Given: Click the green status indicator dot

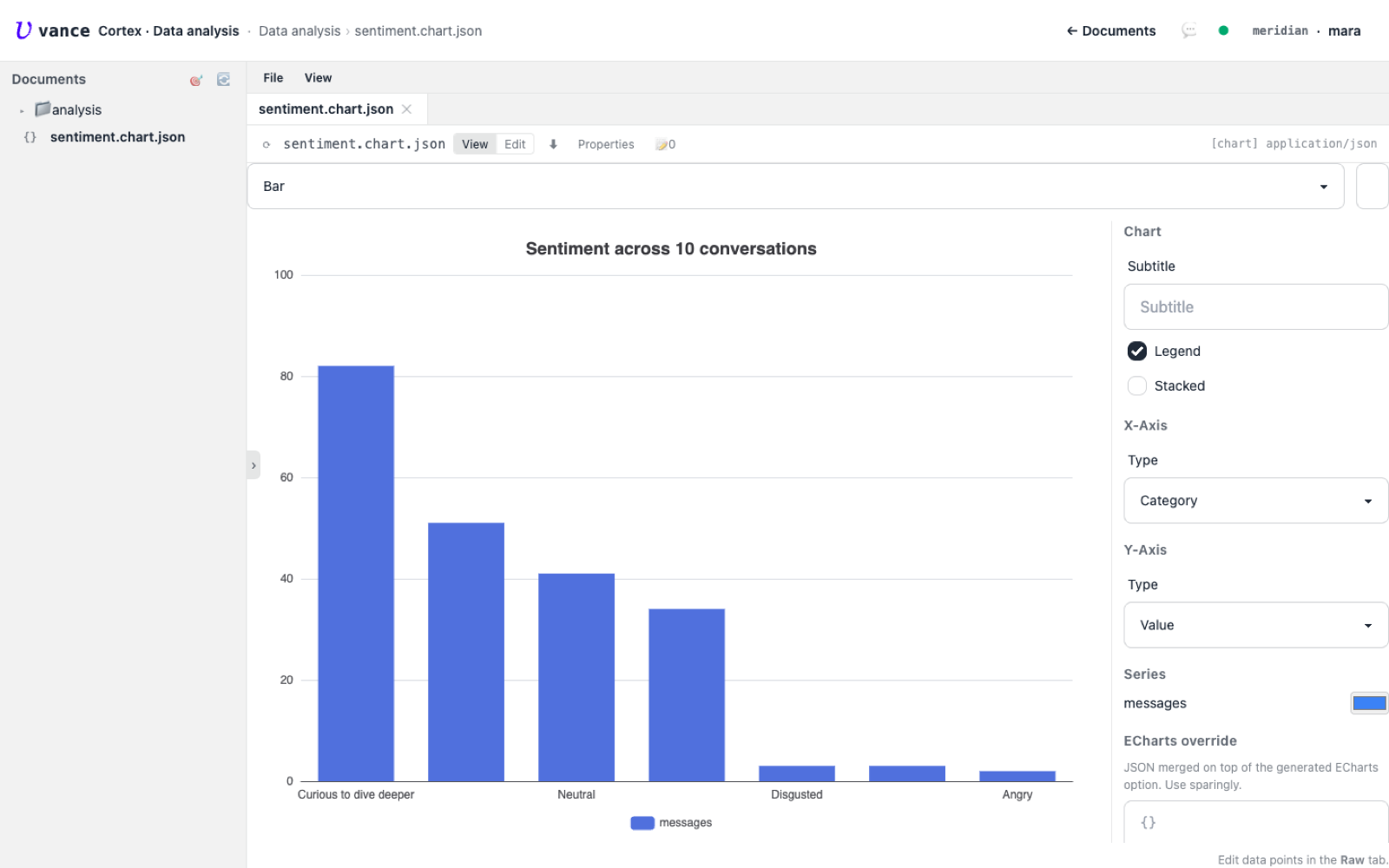Looking at the screenshot, I should [x=1223, y=30].
